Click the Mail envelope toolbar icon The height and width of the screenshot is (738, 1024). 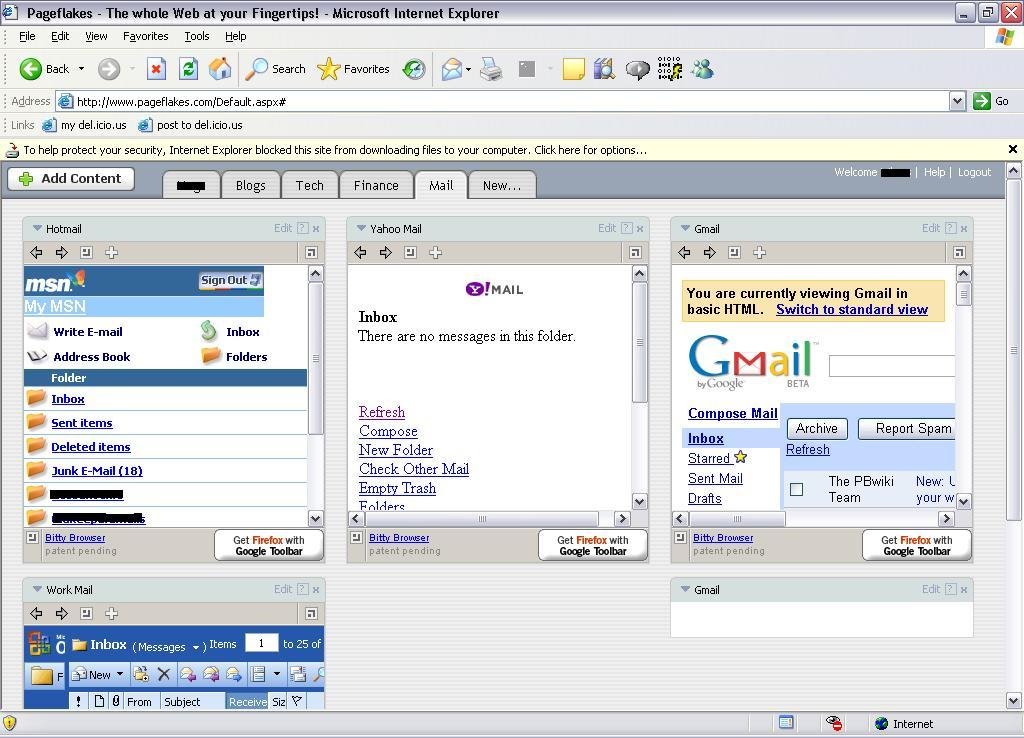pos(451,69)
